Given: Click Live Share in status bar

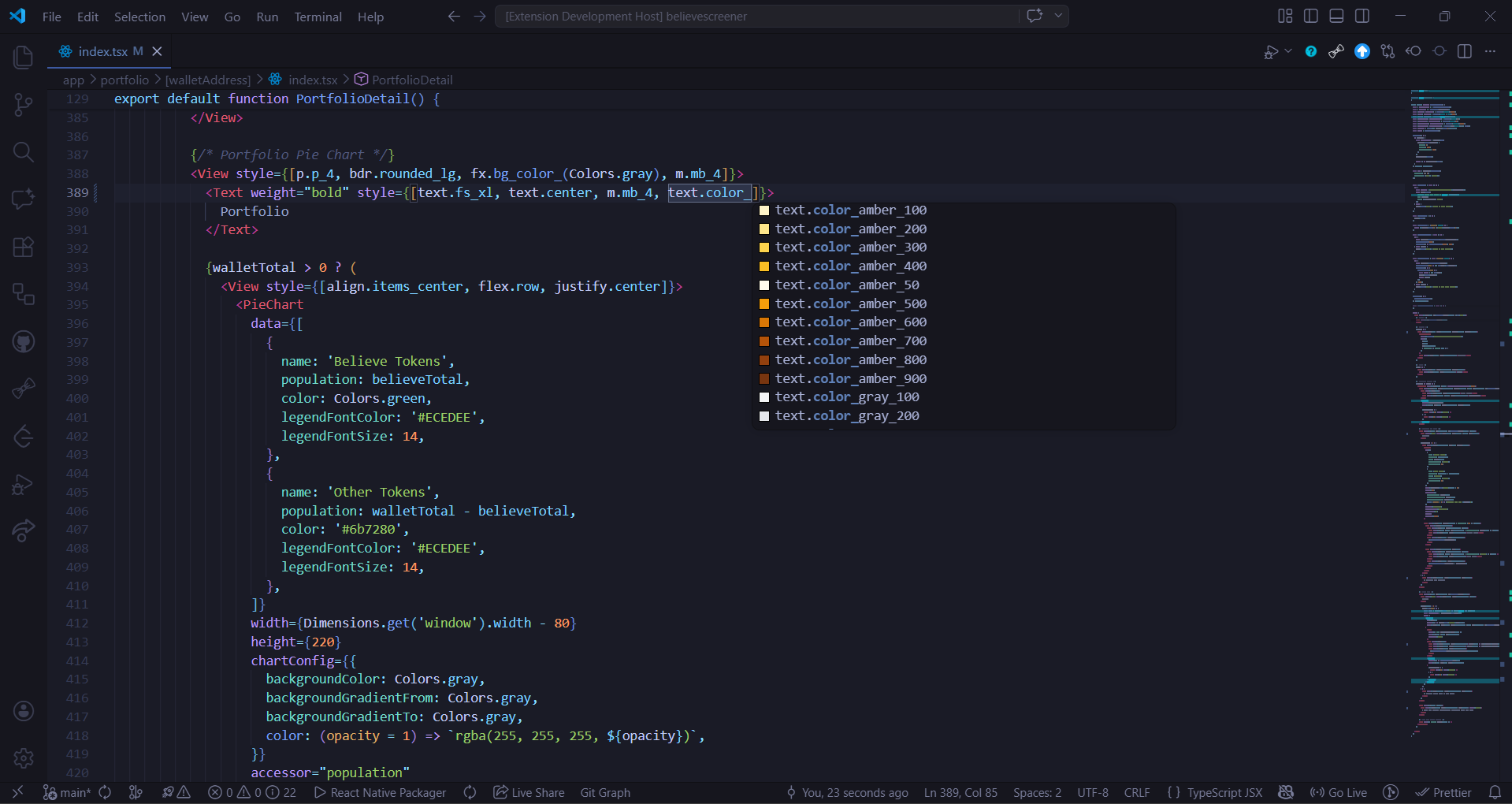Looking at the screenshot, I should pyautogui.click(x=529, y=792).
